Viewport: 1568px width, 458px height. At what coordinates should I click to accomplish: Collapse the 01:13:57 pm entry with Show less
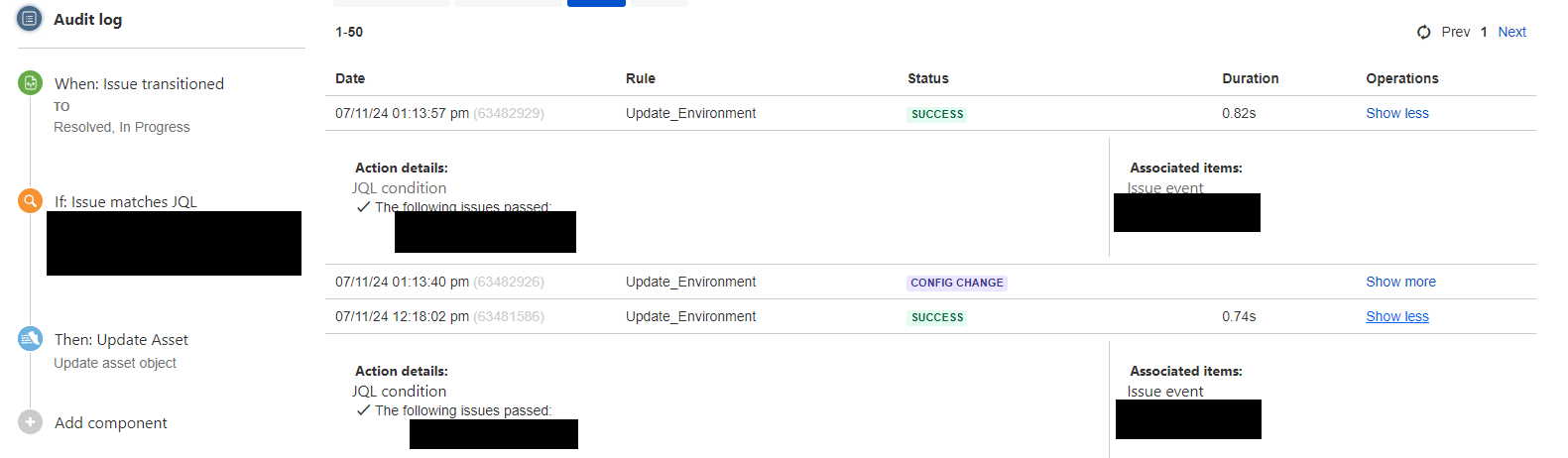coord(1397,113)
